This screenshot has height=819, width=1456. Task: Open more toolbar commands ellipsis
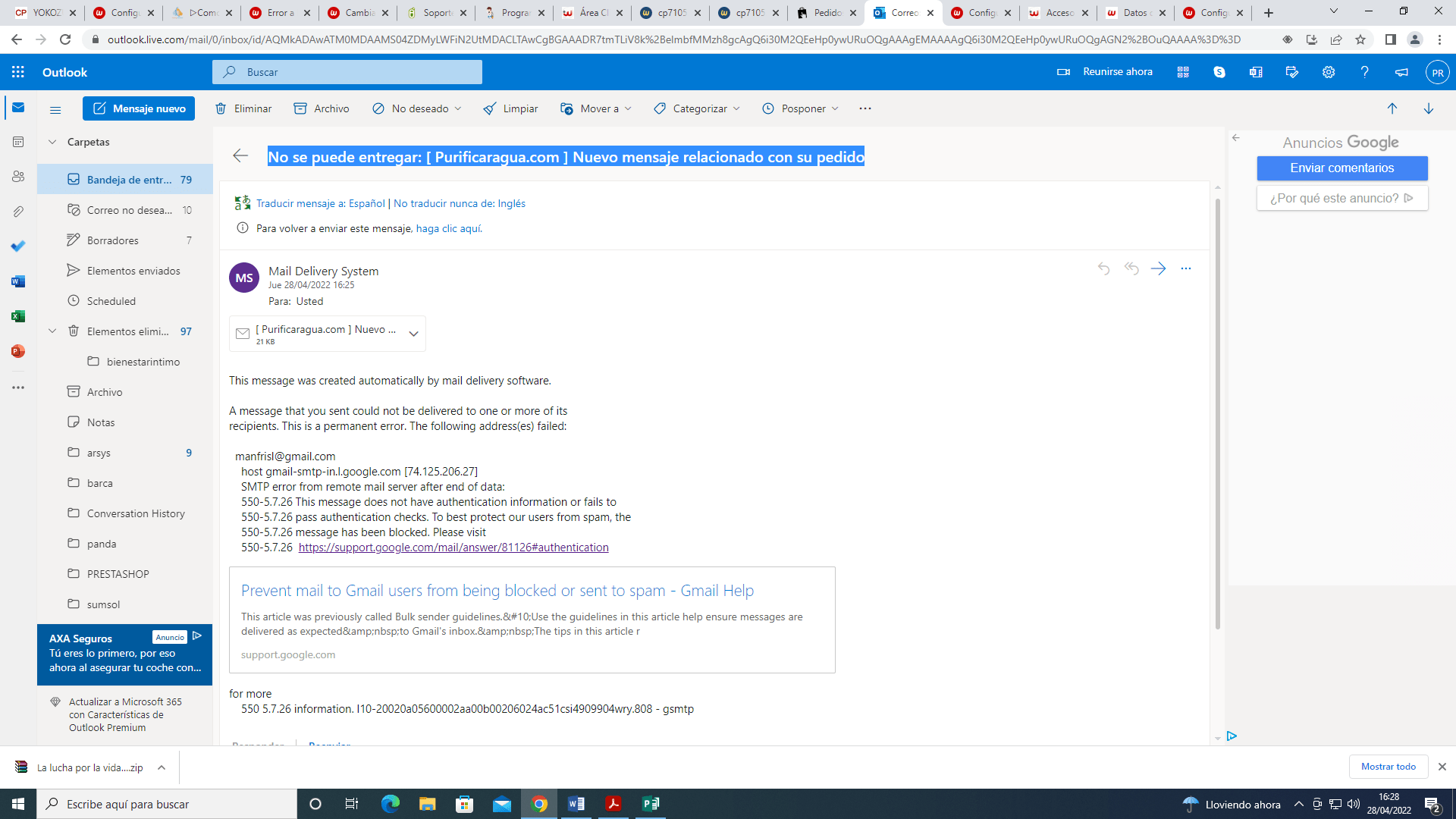[865, 108]
